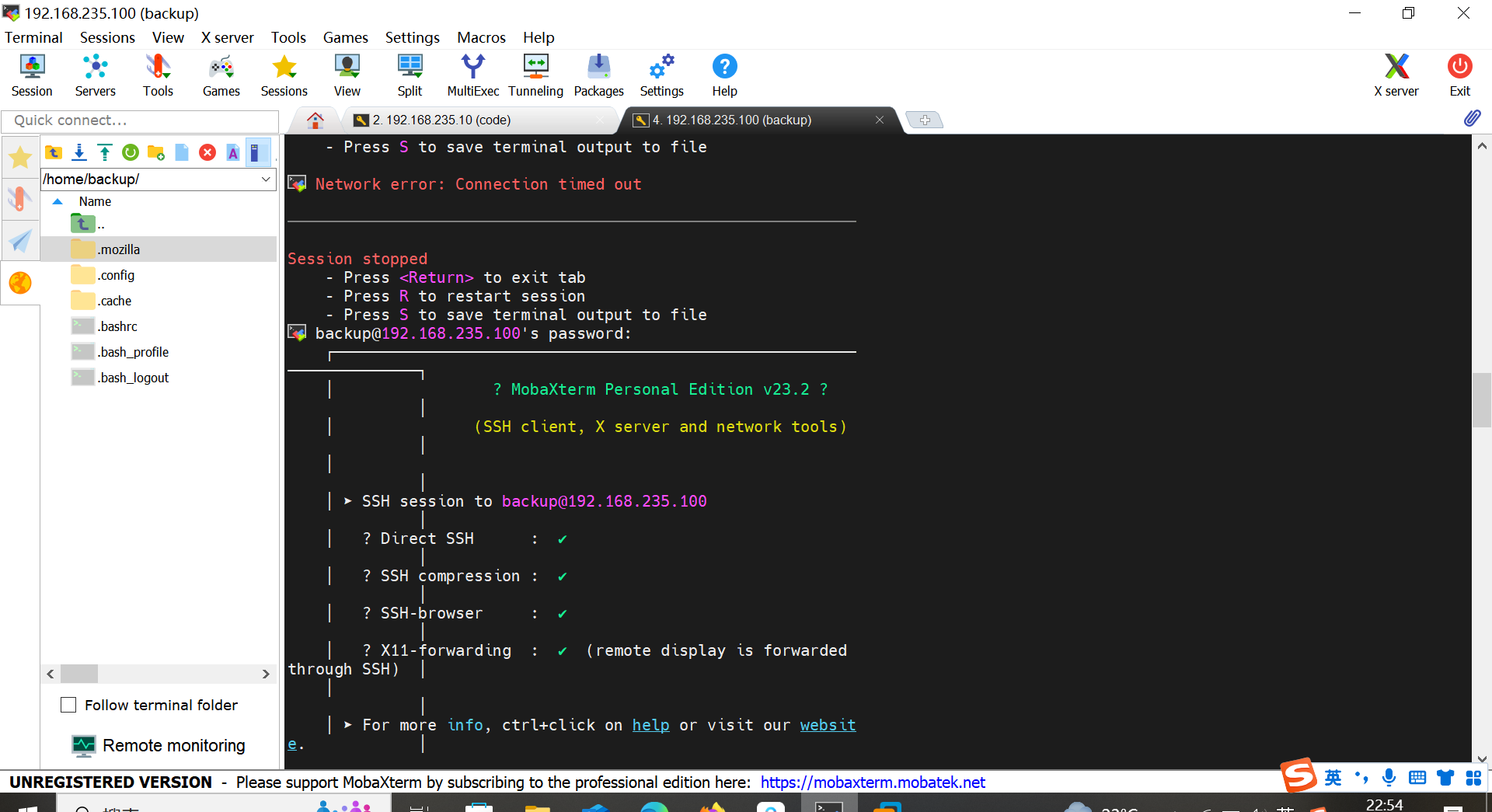The width and height of the screenshot is (1492, 812).
Task: Click the red Exit power button
Action: [1459, 75]
